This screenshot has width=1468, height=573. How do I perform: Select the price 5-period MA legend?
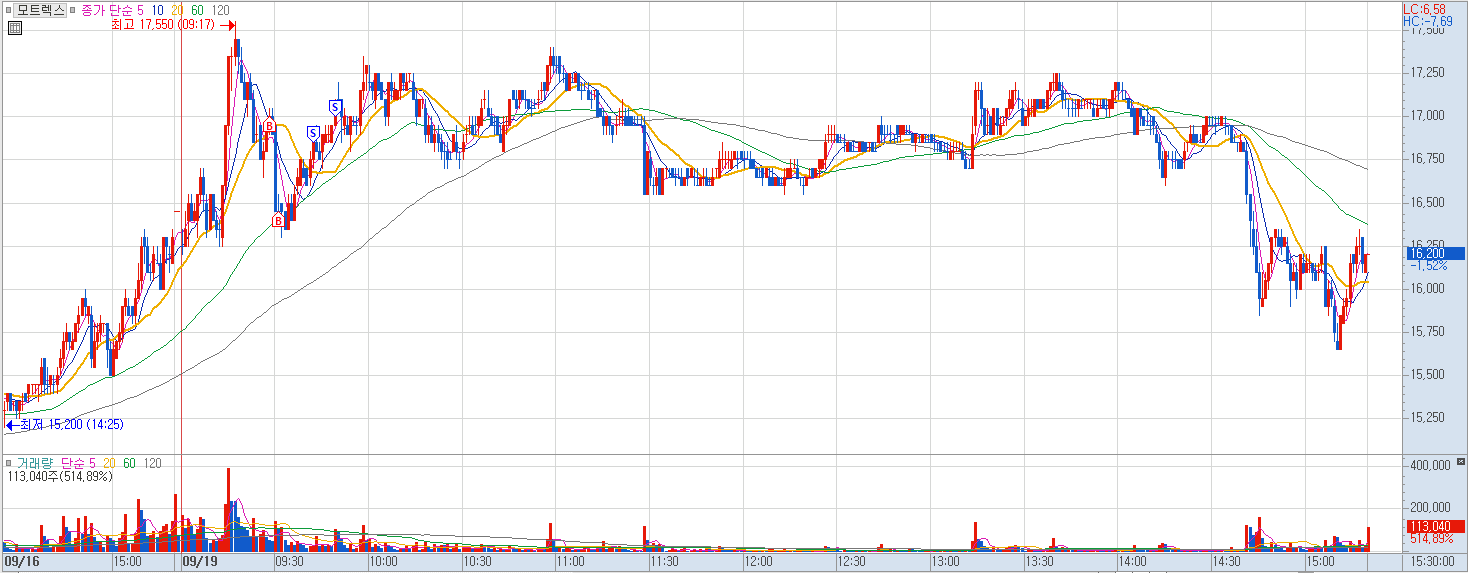[x=139, y=10]
